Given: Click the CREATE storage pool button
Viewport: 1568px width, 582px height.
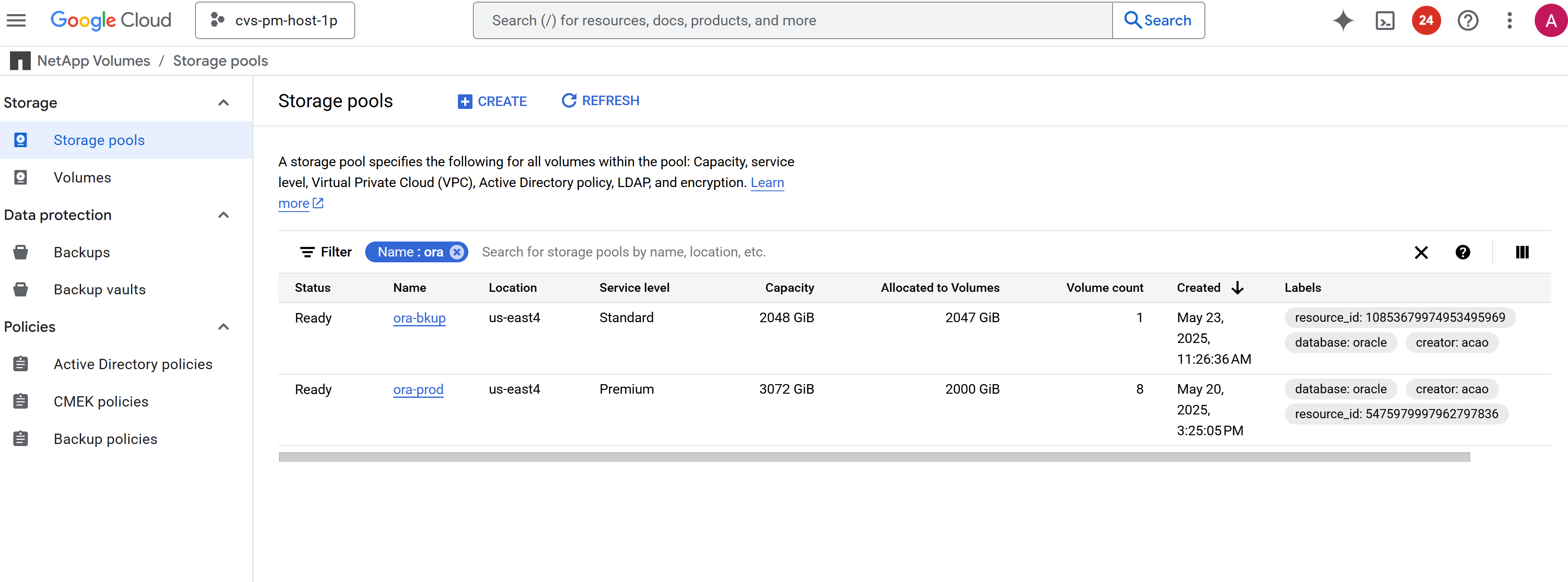Looking at the screenshot, I should click(x=492, y=101).
